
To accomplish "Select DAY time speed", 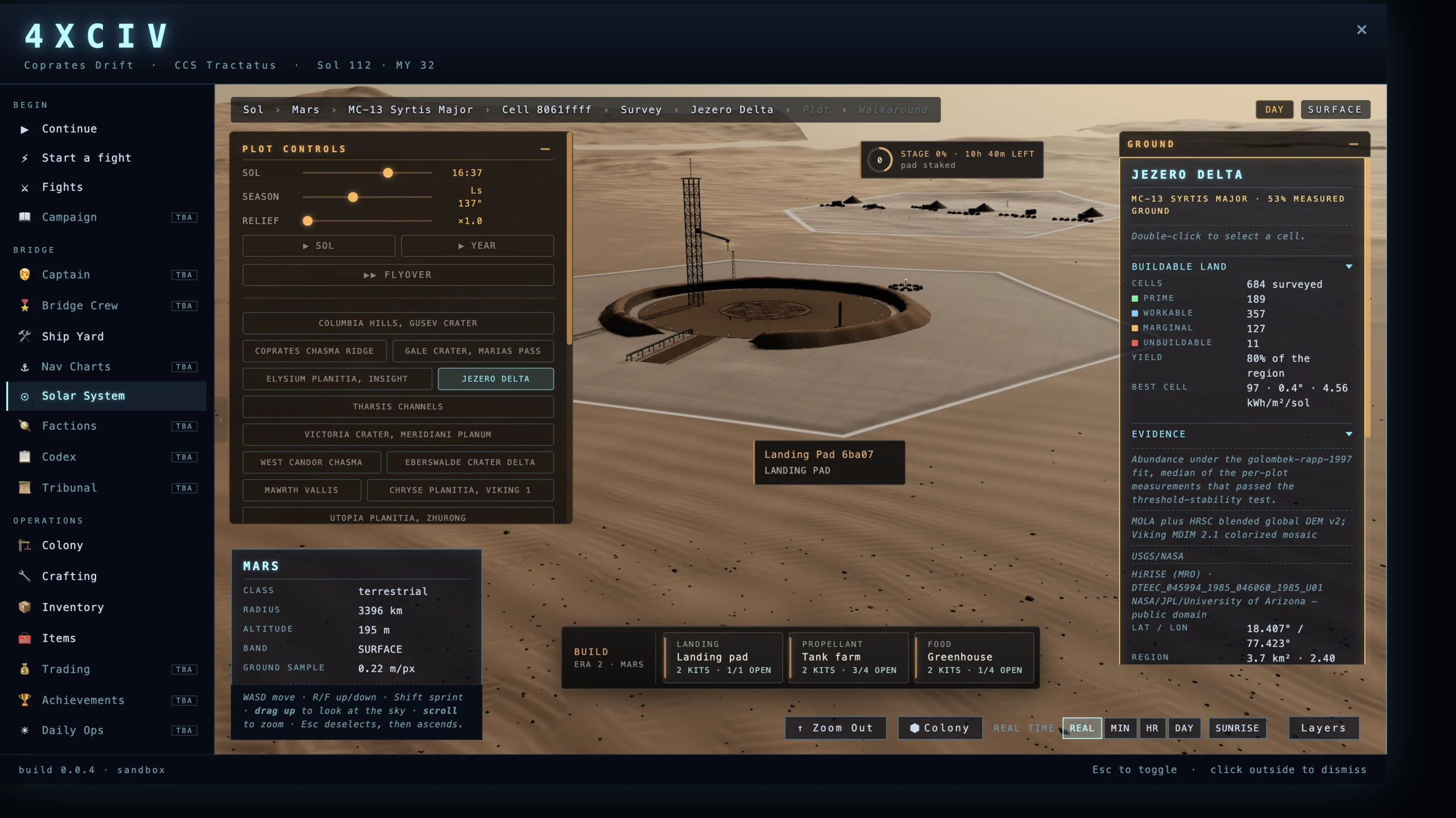I will pyautogui.click(x=1184, y=728).
